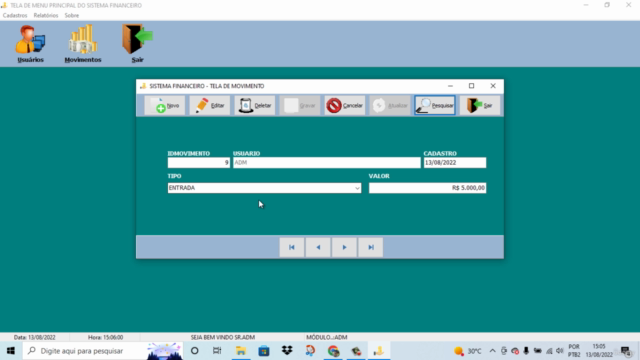The width and height of the screenshot is (640, 360).
Task: Switch to the financial system taskbar icon
Action: pos(379,351)
